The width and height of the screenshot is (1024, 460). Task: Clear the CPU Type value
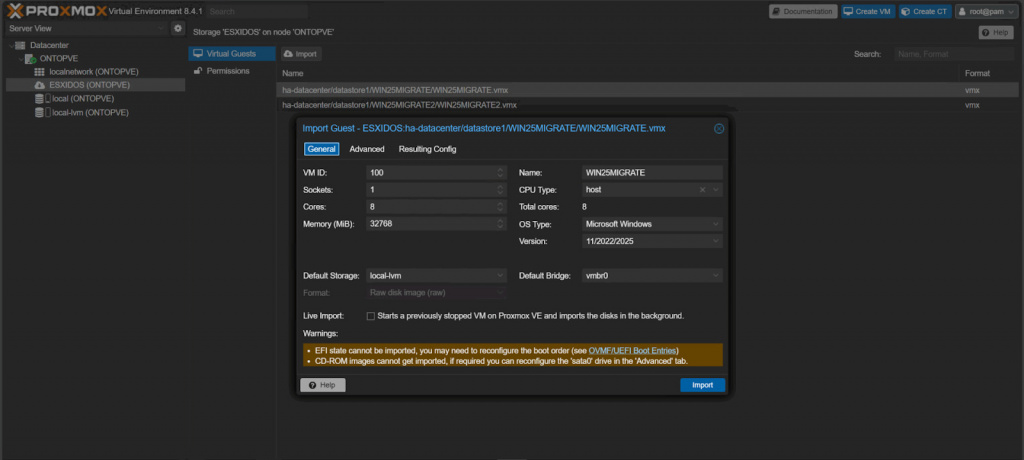pyautogui.click(x=703, y=189)
